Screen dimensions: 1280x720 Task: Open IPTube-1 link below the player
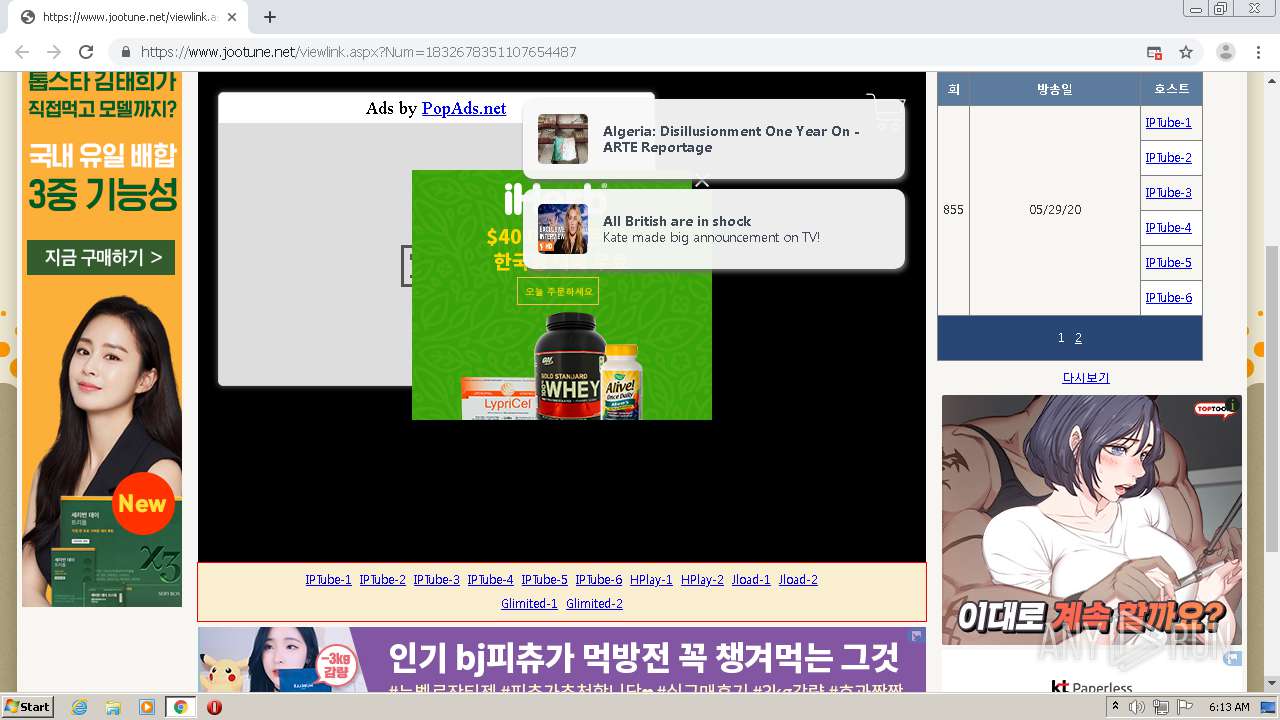click(328, 580)
